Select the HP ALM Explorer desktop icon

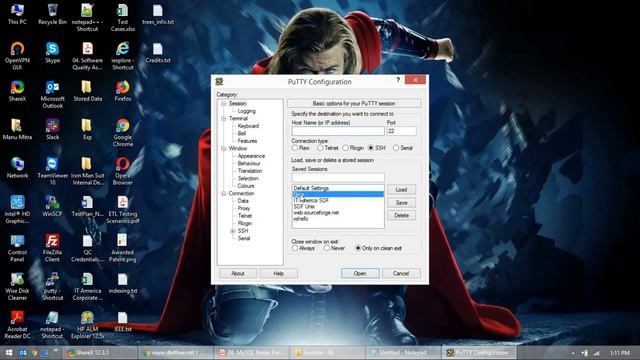(x=87, y=324)
